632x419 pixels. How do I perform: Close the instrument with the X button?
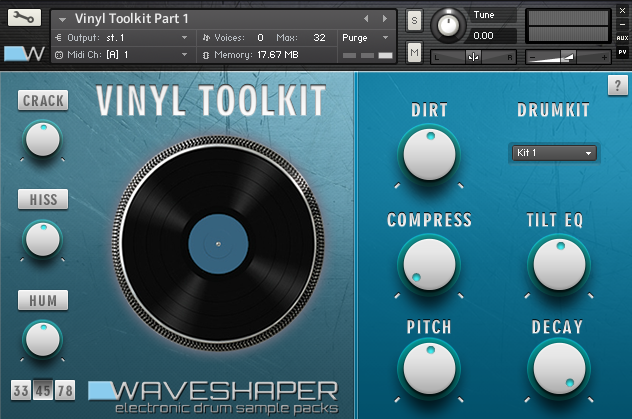[622, 11]
